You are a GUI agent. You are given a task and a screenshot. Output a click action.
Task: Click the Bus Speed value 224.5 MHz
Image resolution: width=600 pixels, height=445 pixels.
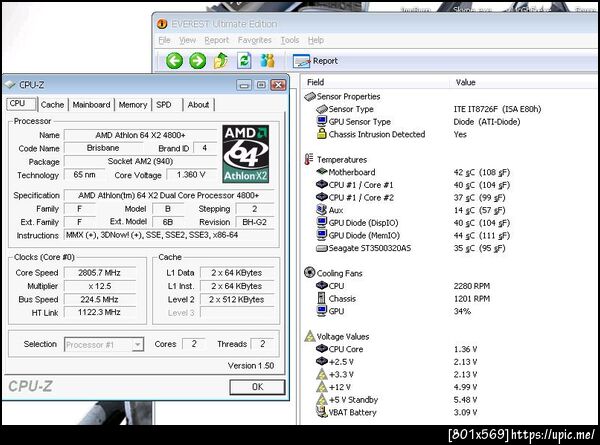(99, 299)
